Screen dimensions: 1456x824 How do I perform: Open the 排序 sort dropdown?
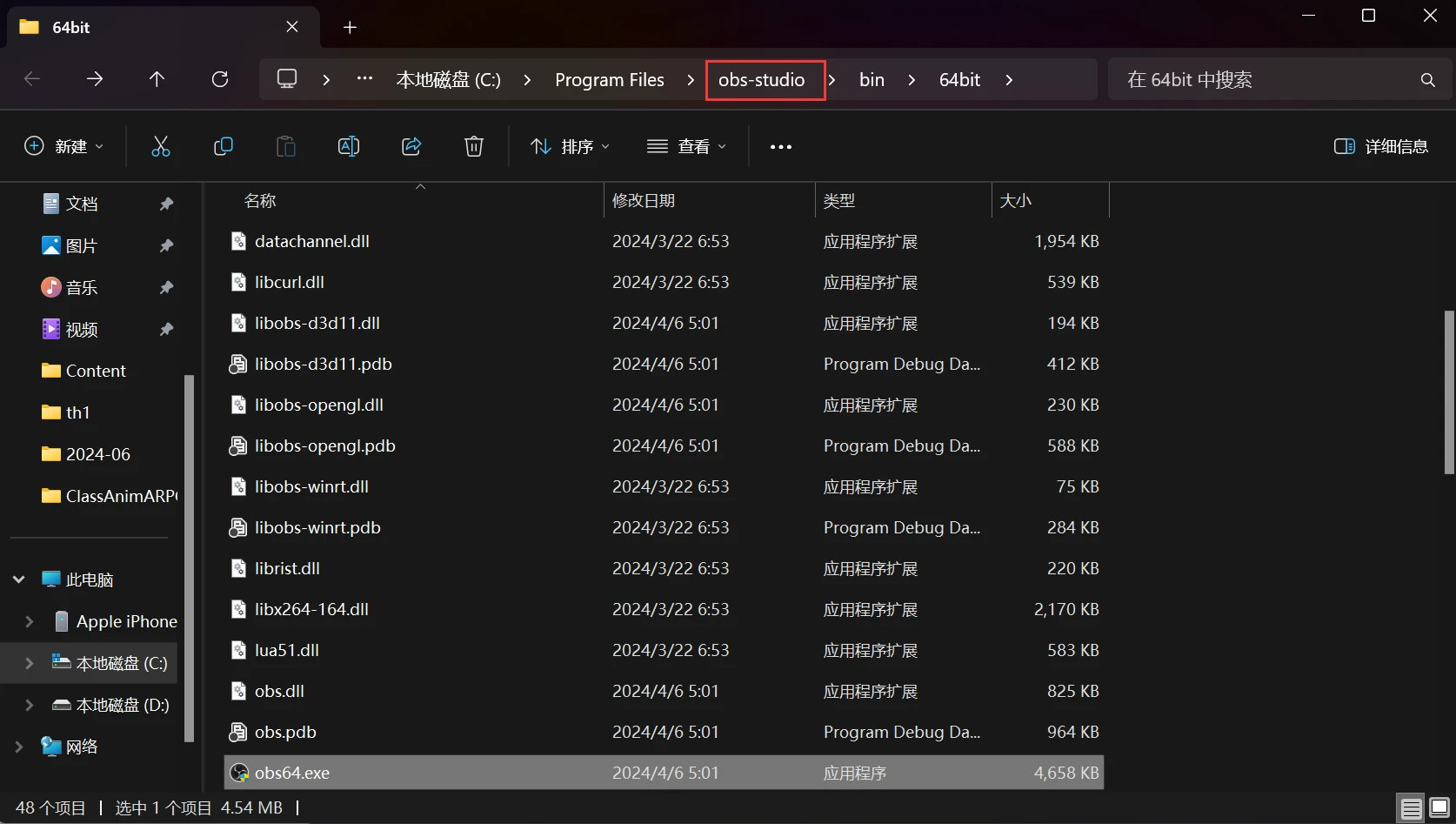571,146
